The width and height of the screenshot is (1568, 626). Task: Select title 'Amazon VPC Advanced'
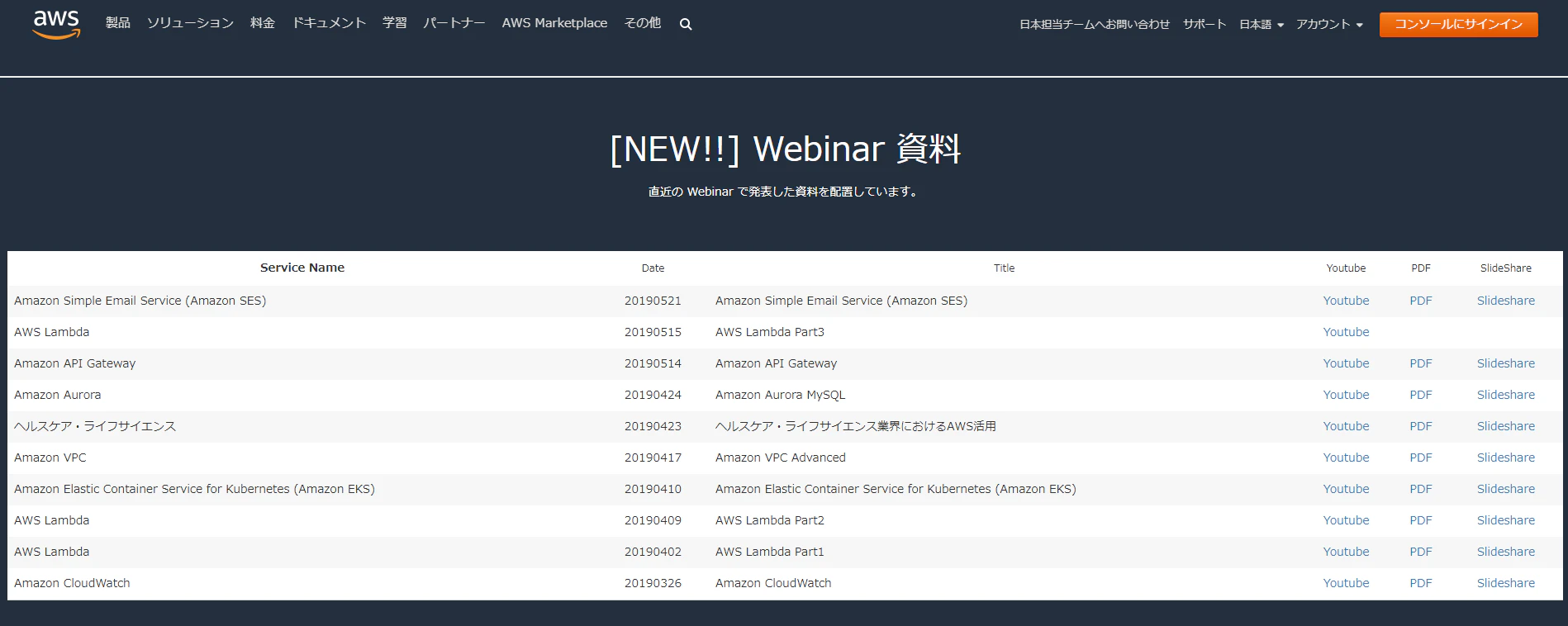tap(781, 458)
